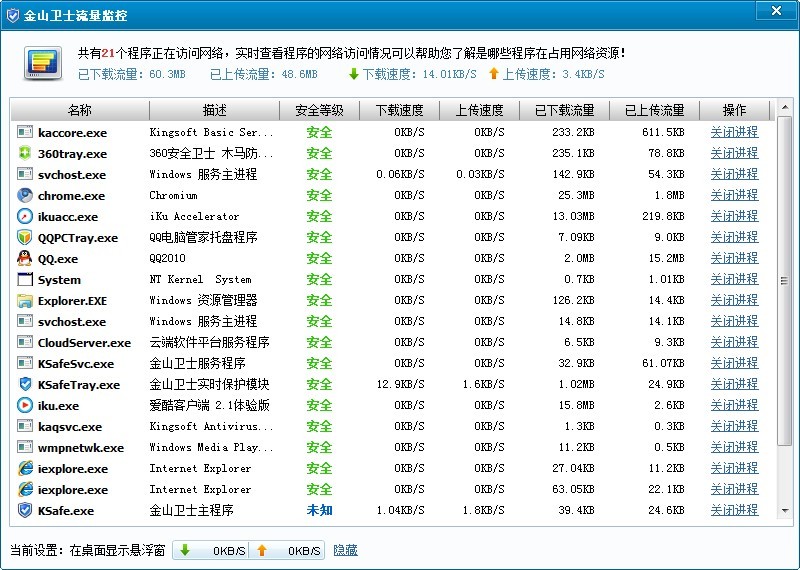
Task: Select the wmpnetwk.exe process name
Action: 81,448
